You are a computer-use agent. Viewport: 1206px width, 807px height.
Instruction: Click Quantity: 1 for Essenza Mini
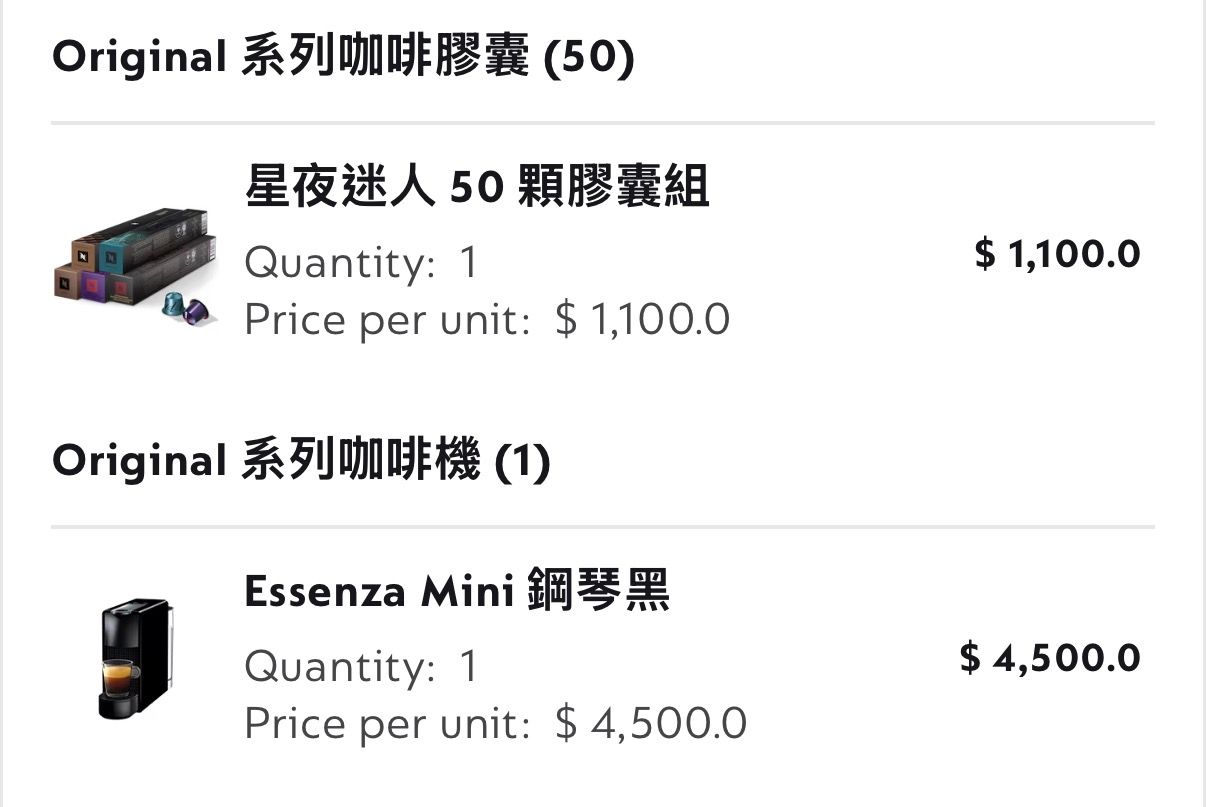click(361, 666)
